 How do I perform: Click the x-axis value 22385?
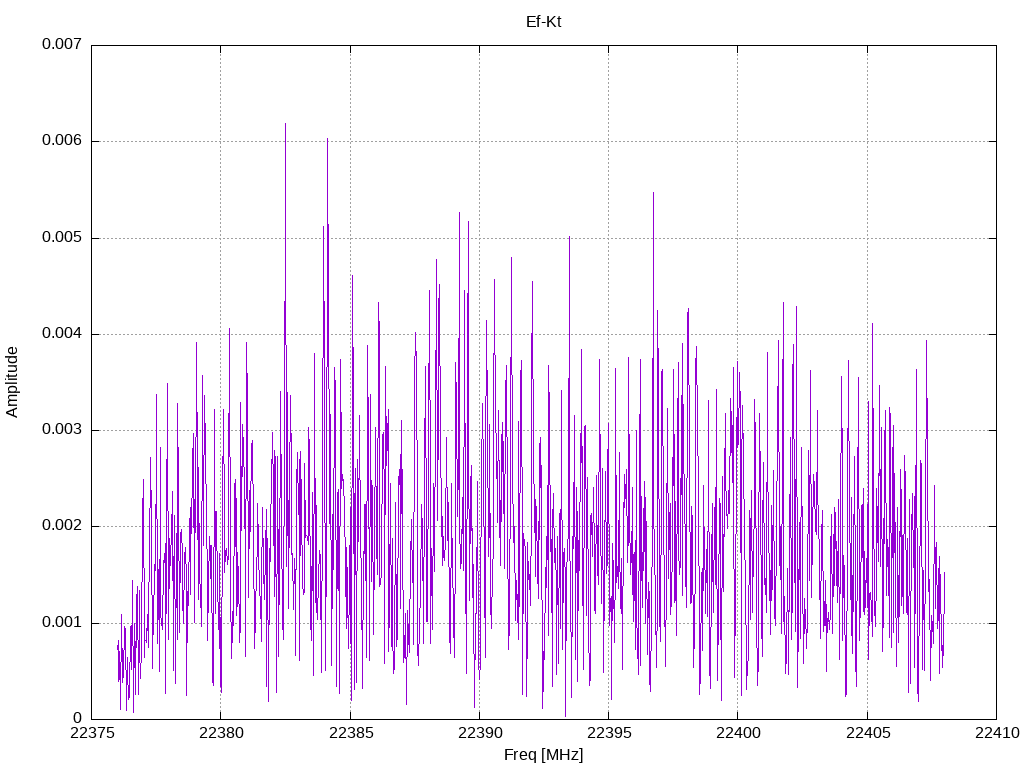coord(351,733)
